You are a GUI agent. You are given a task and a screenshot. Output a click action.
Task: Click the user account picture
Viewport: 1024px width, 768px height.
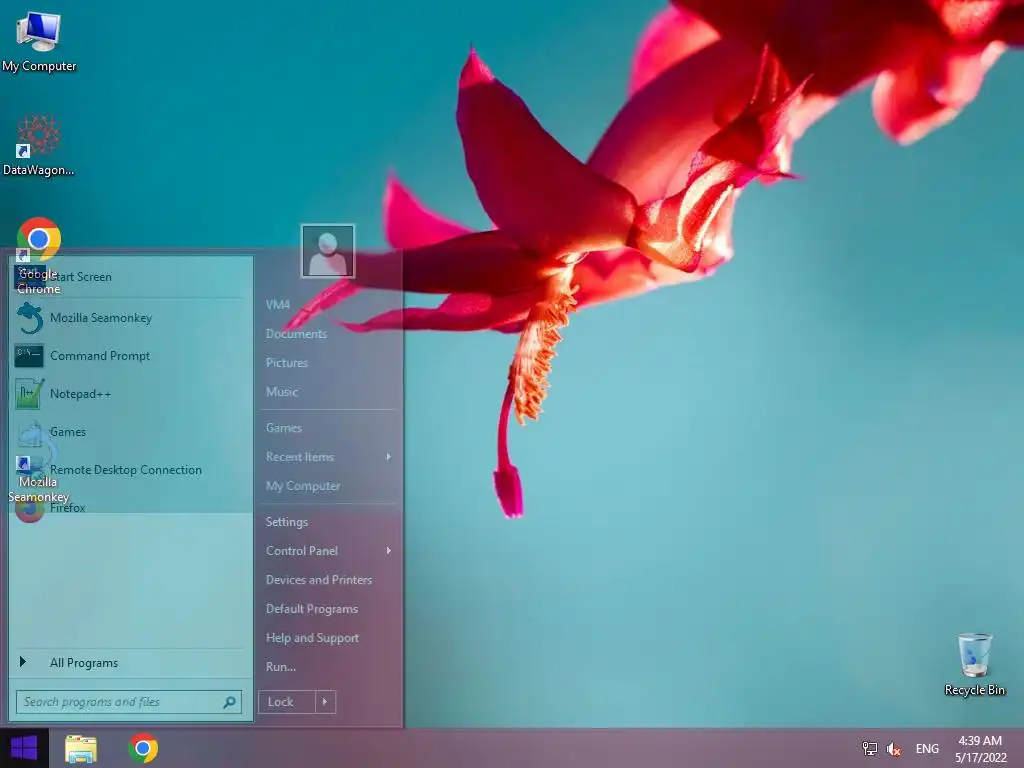click(x=328, y=251)
